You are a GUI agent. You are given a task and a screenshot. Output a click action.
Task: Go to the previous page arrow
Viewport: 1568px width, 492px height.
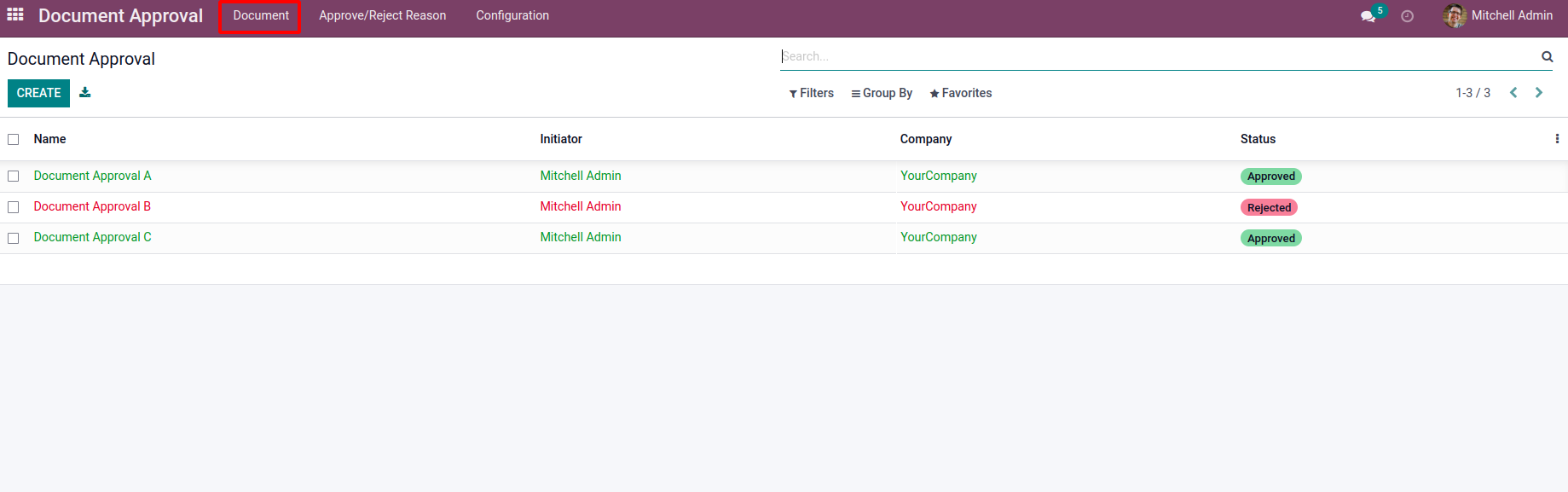[x=1513, y=93]
